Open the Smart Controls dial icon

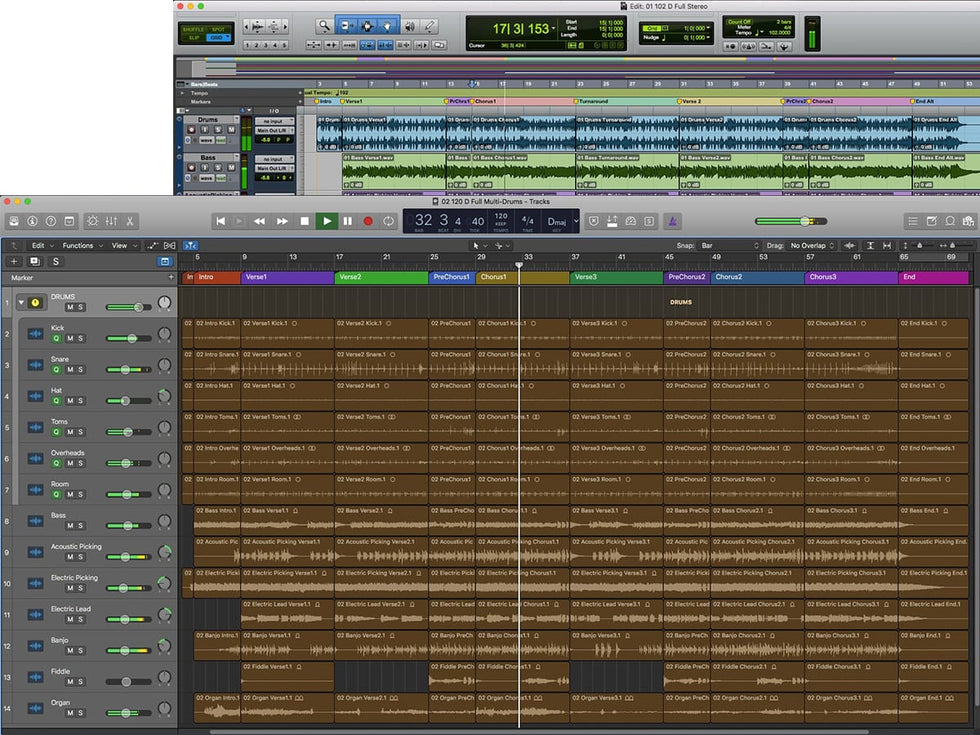click(92, 221)
